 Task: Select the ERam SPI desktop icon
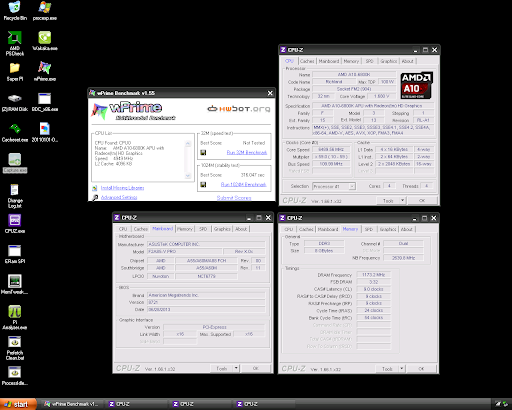tap(15, 254)
